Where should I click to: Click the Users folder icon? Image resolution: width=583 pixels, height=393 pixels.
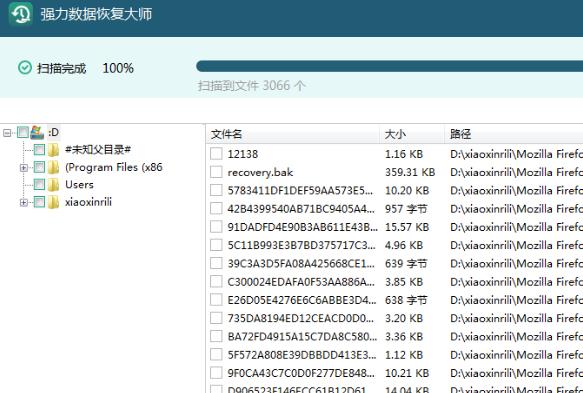click(54, 184)
